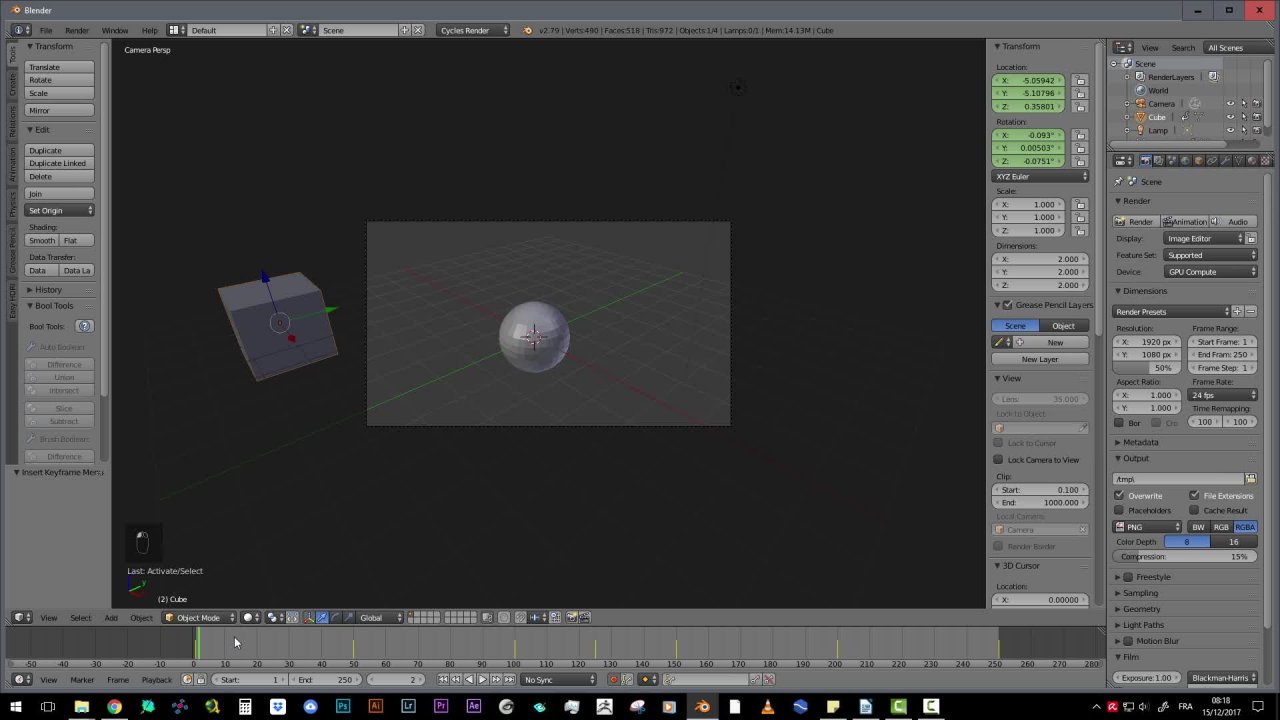
Task: Select the Modifiers wrench icon in Properties
Action: tap(1226, 160)
